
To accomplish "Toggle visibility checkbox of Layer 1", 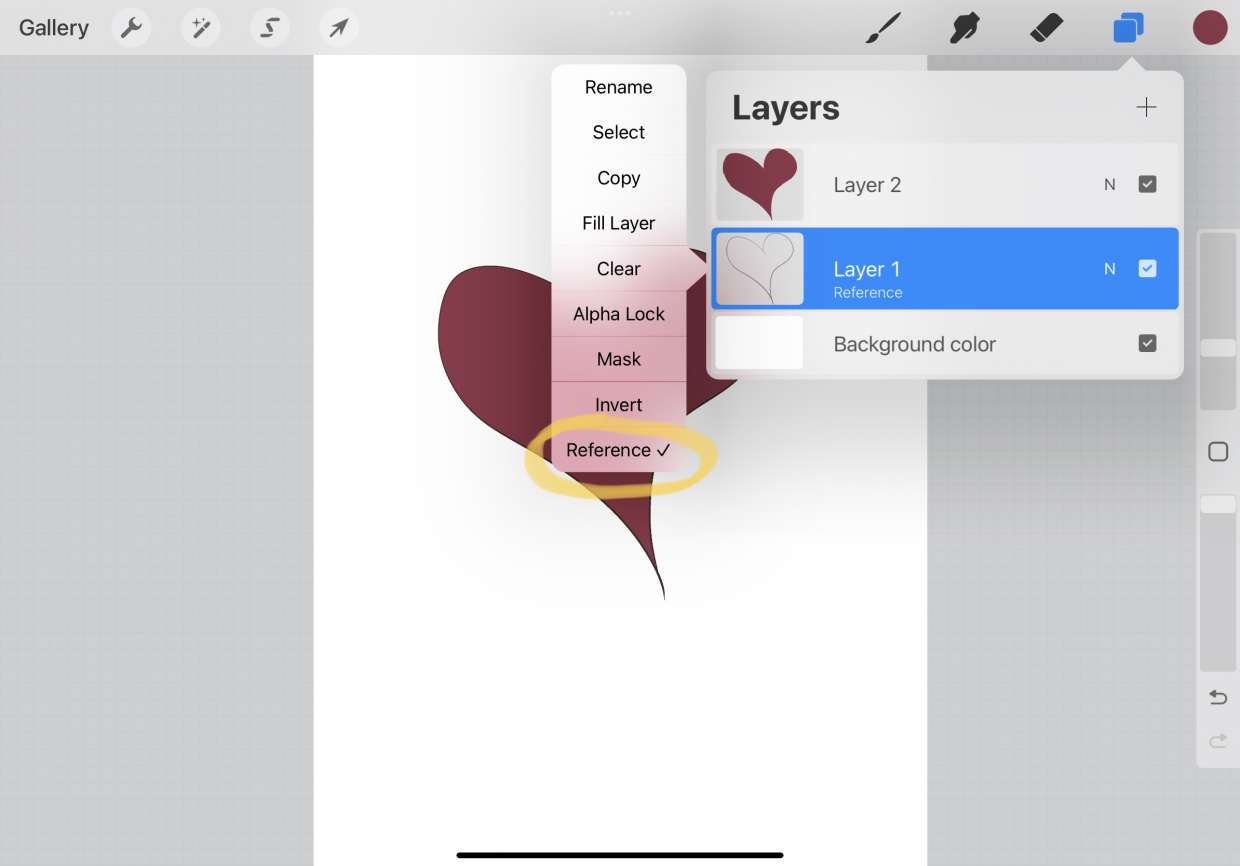I will click(x=1147, y=268).
